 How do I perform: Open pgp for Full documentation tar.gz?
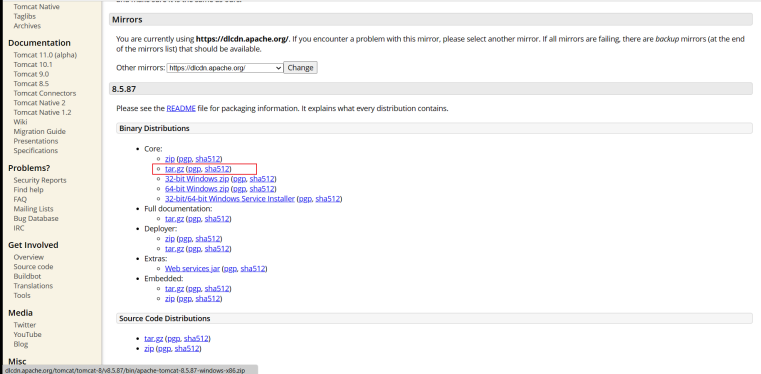point(194,219)
